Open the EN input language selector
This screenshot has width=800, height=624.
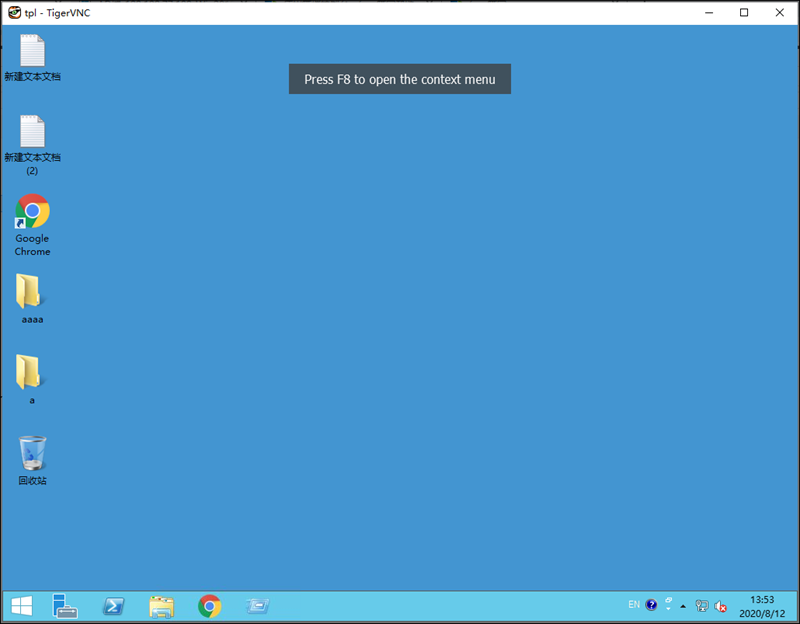coord(634,605)
